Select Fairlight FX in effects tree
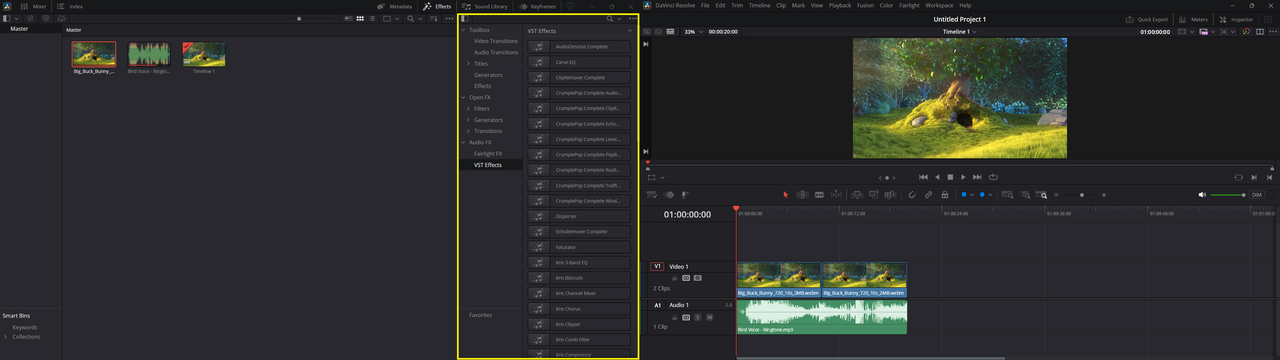This screenshot has height=360, width=1280. [x=488, y=154]
